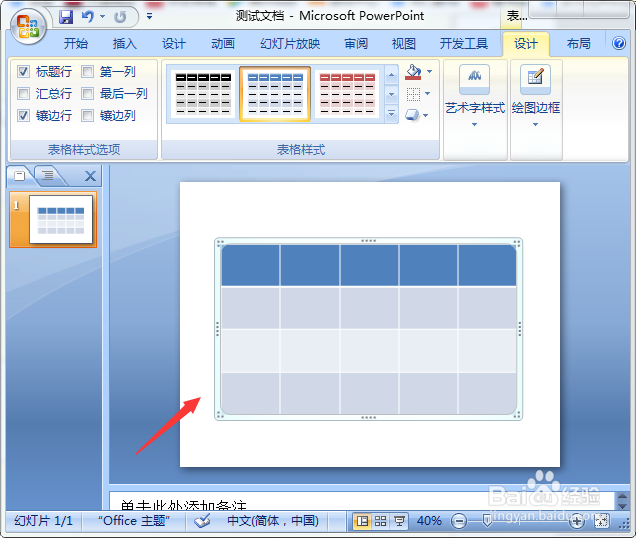Start Slide Show view icon
This screenshot has width=636, height=538.
point(399,521)
